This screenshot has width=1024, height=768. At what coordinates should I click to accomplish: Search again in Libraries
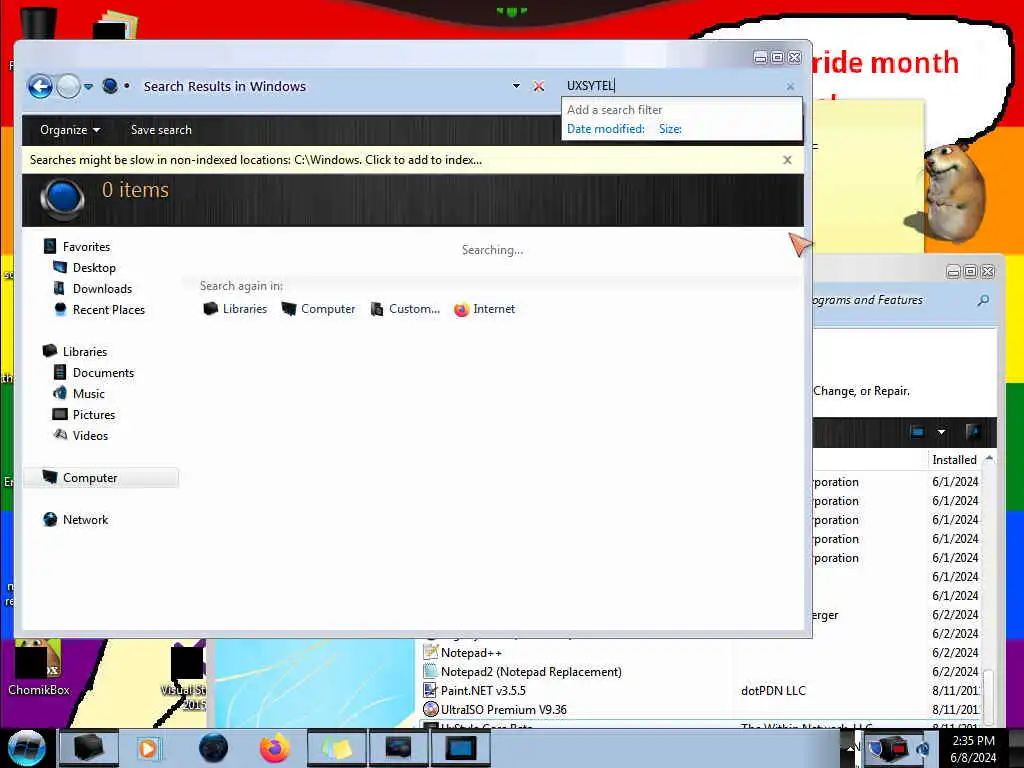coord(235,308)
